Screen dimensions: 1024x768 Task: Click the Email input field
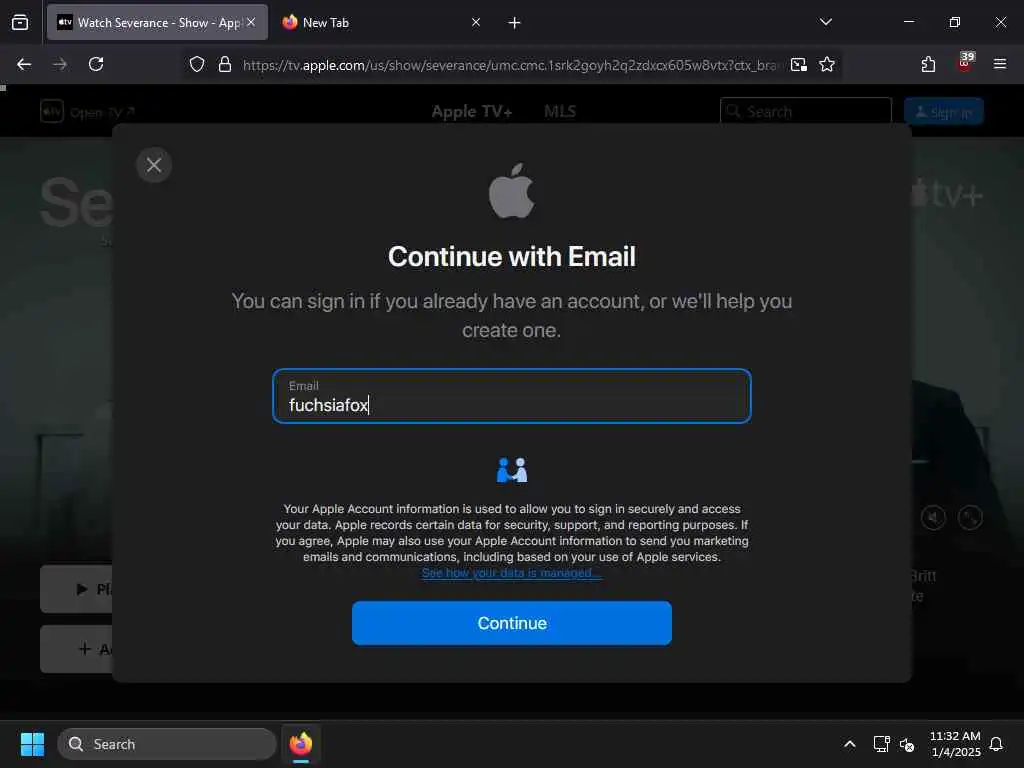(511, 396)
